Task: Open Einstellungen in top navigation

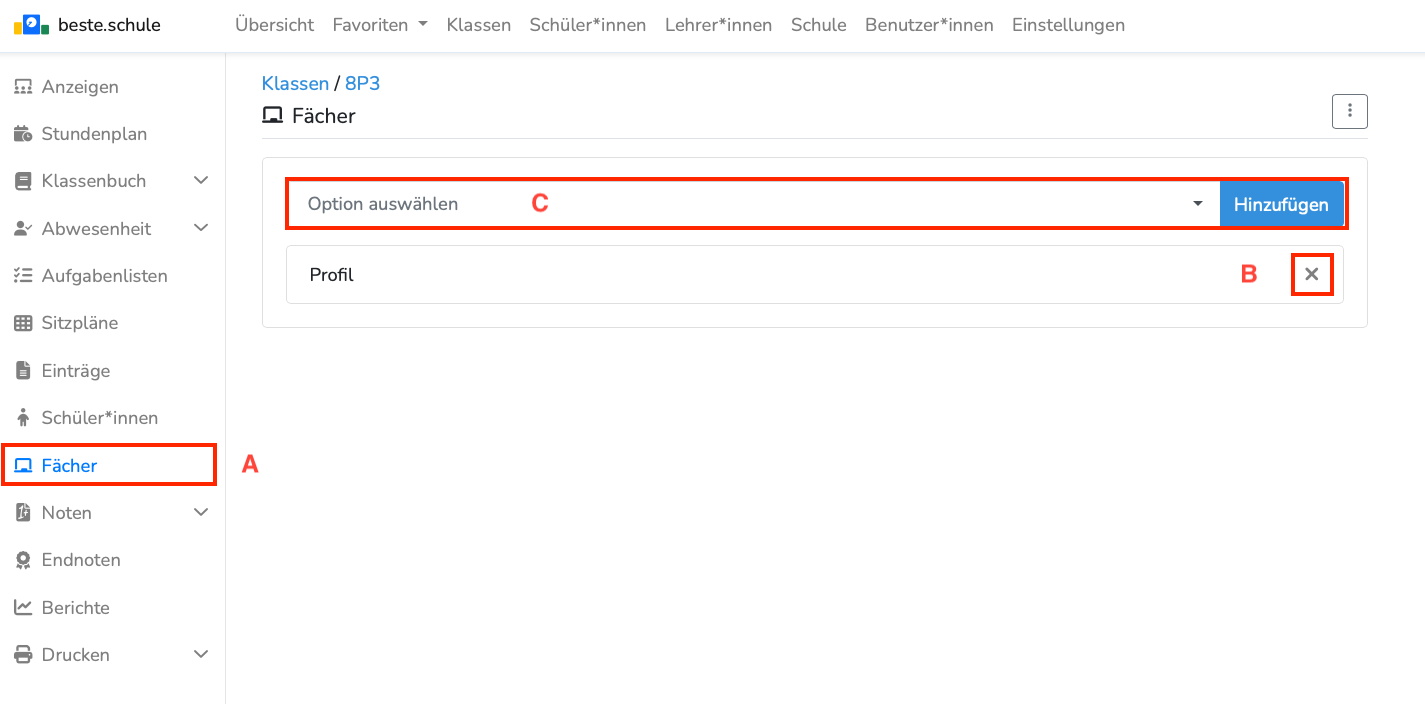Action: (x=1067, y=25)
